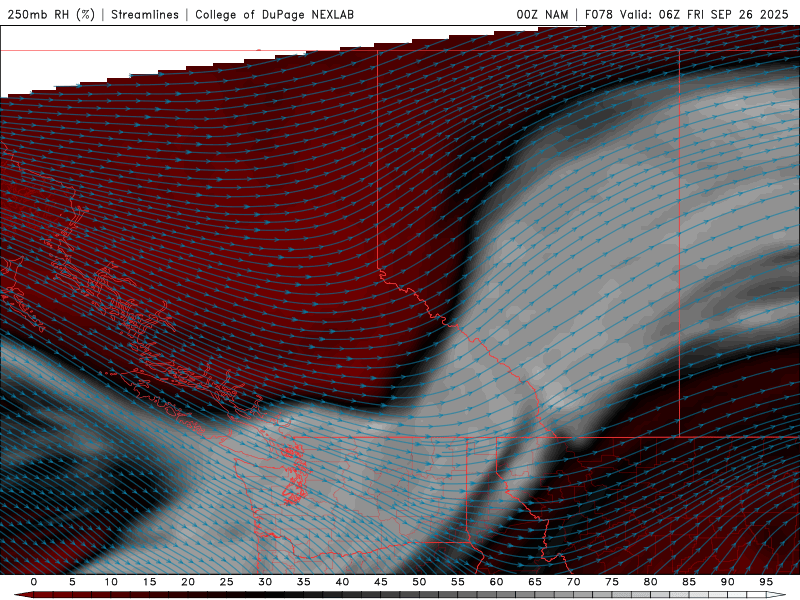The width and height of the screenshot is (800, 600).
Task: Click the 'College of DuPage NEXLAB' text
Action: pyautogui.click(x=274, y=14)
